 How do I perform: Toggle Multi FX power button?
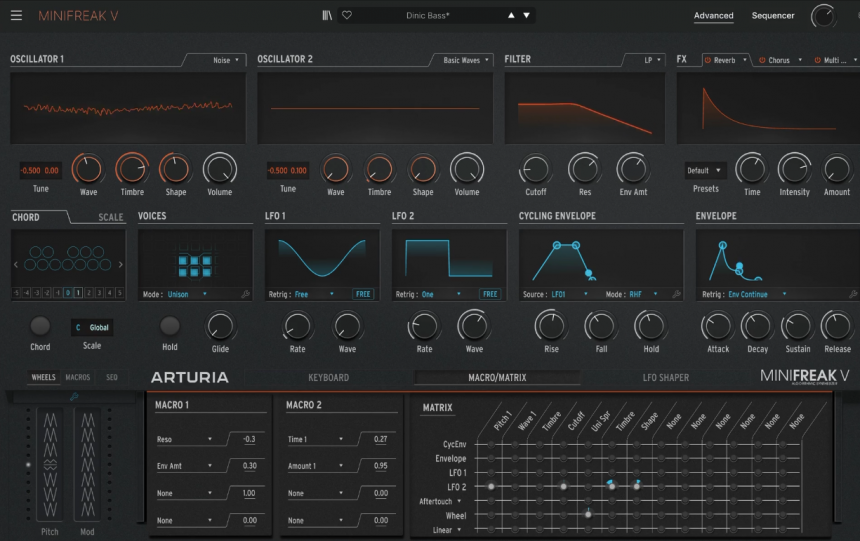click(817, 60)
